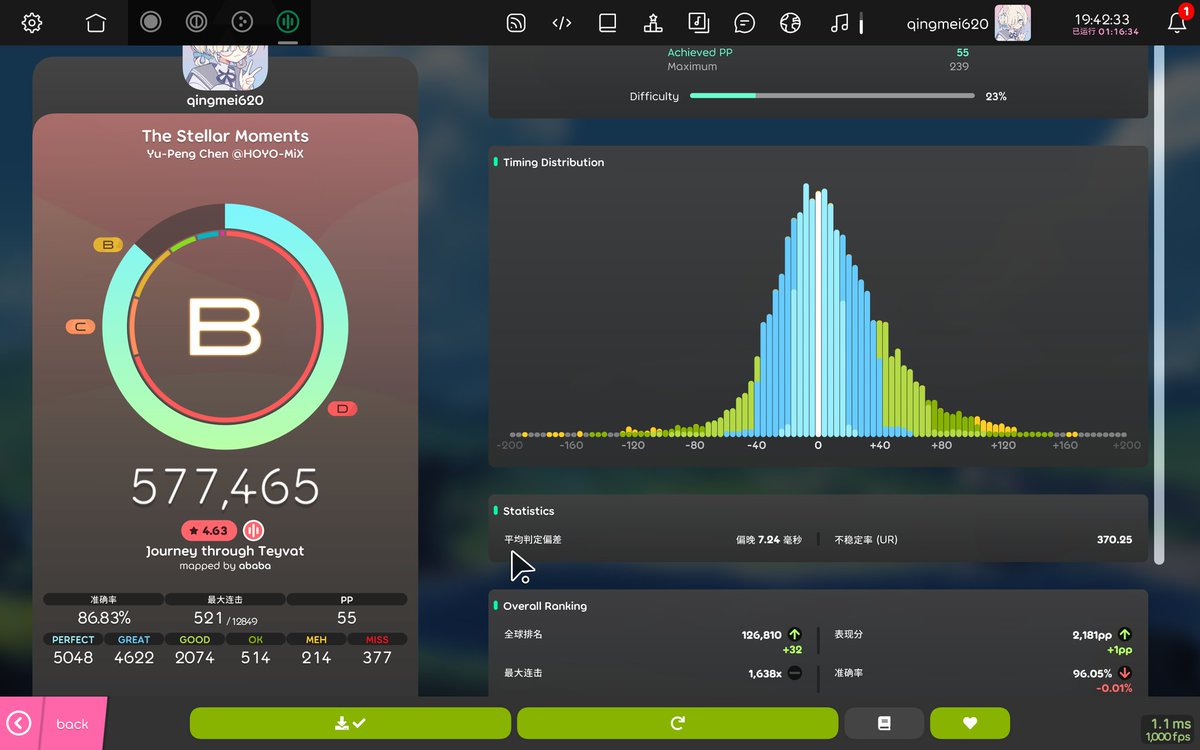Click the B grade badge on the ring
1200x750 pixels.
106,244
